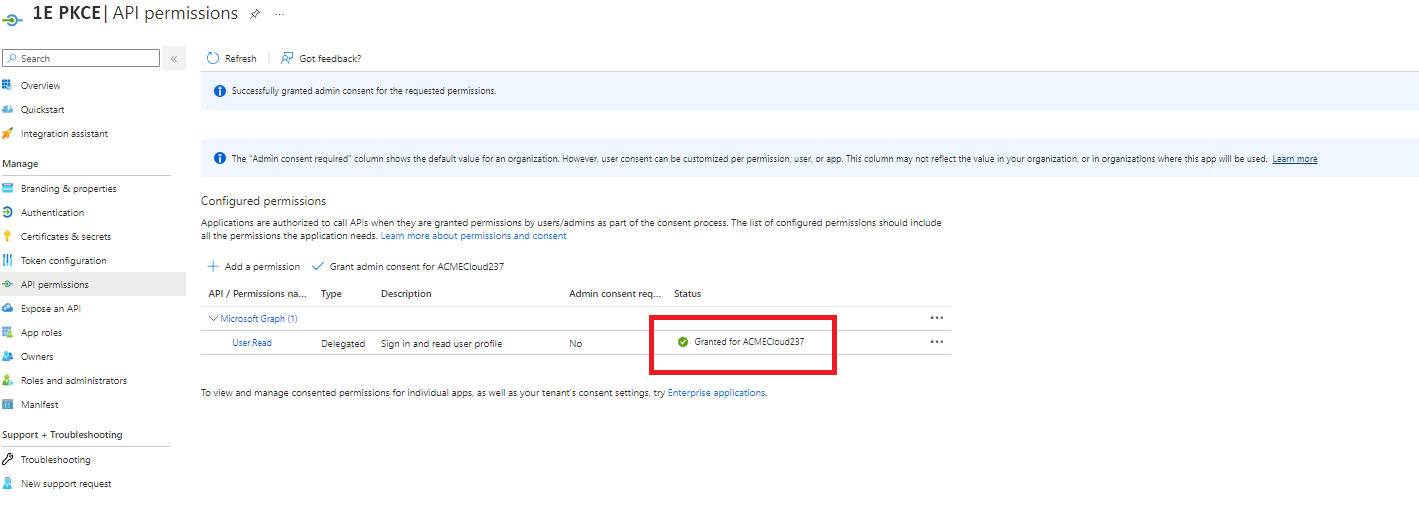This screenshot has width=1419, height=516.
Task: Click the green granted status checkmark icon
Action: pos(683,342)
